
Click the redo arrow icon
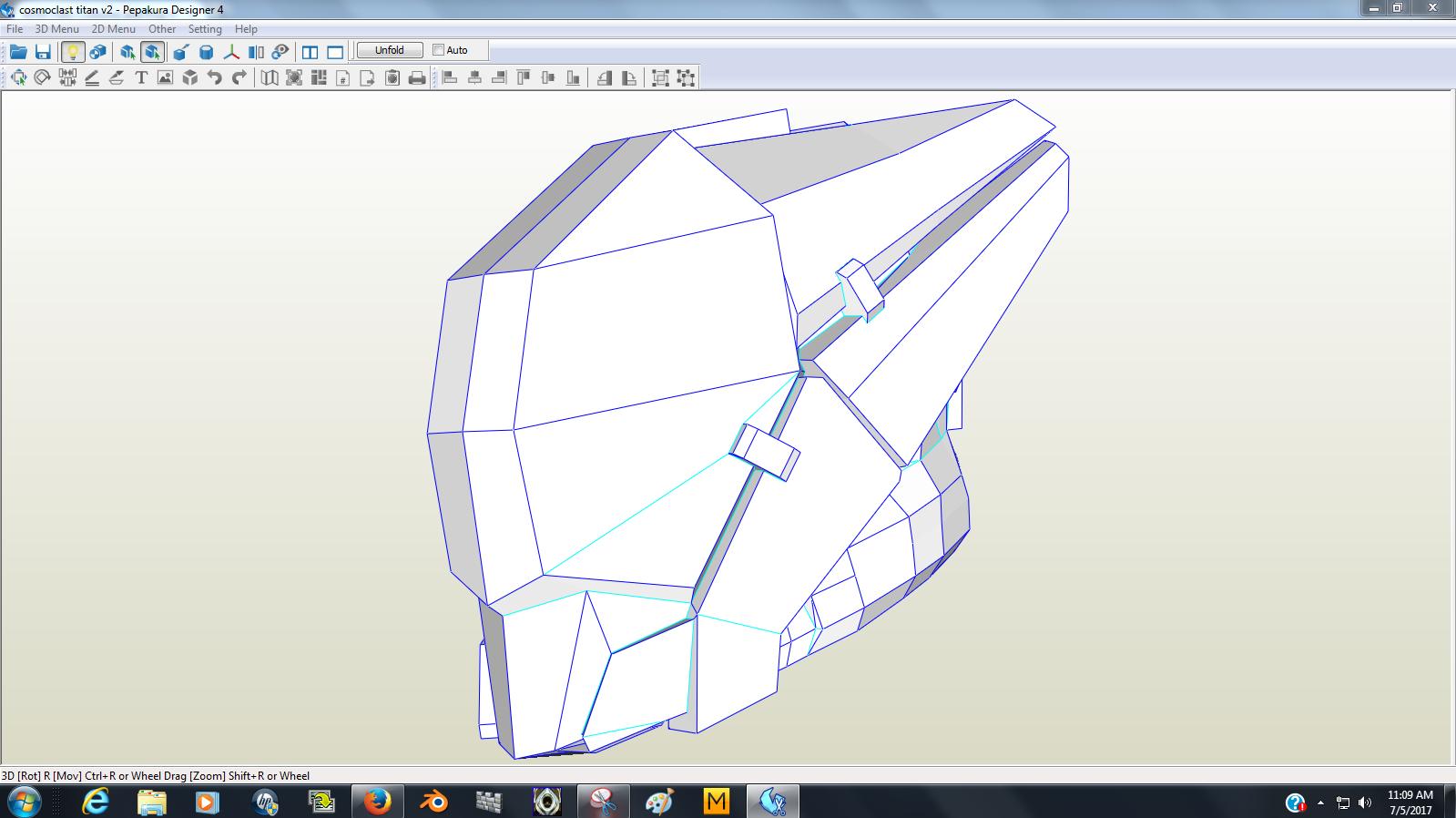239,77
